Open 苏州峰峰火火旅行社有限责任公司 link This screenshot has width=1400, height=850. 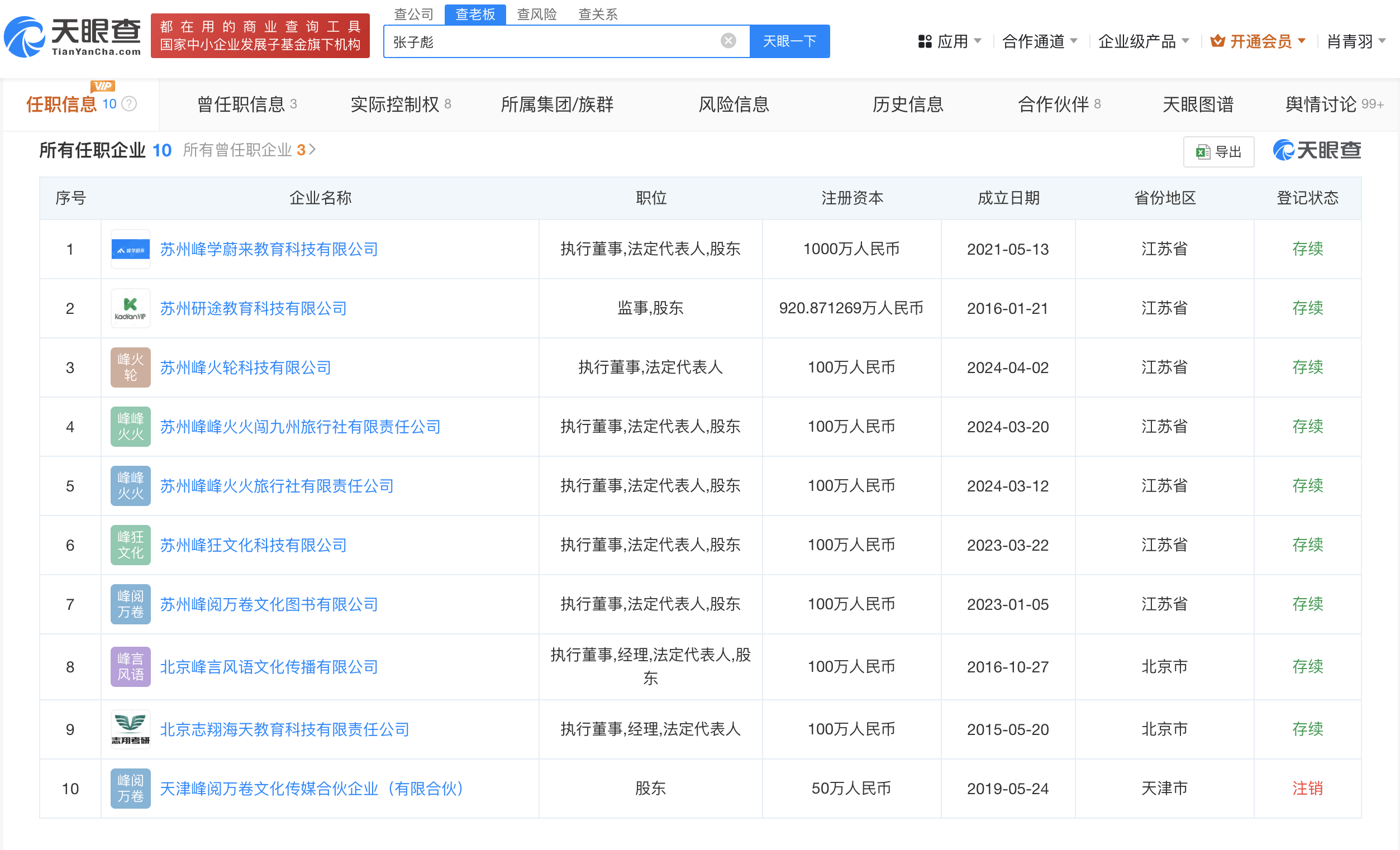(x=277, y=485)
